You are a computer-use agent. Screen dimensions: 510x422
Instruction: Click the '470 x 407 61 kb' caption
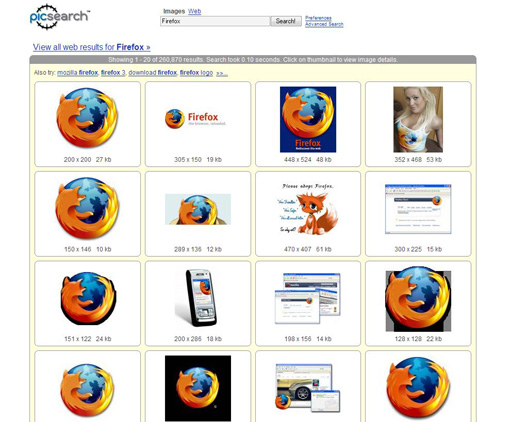pyautogui.click(x=308, y=249)
